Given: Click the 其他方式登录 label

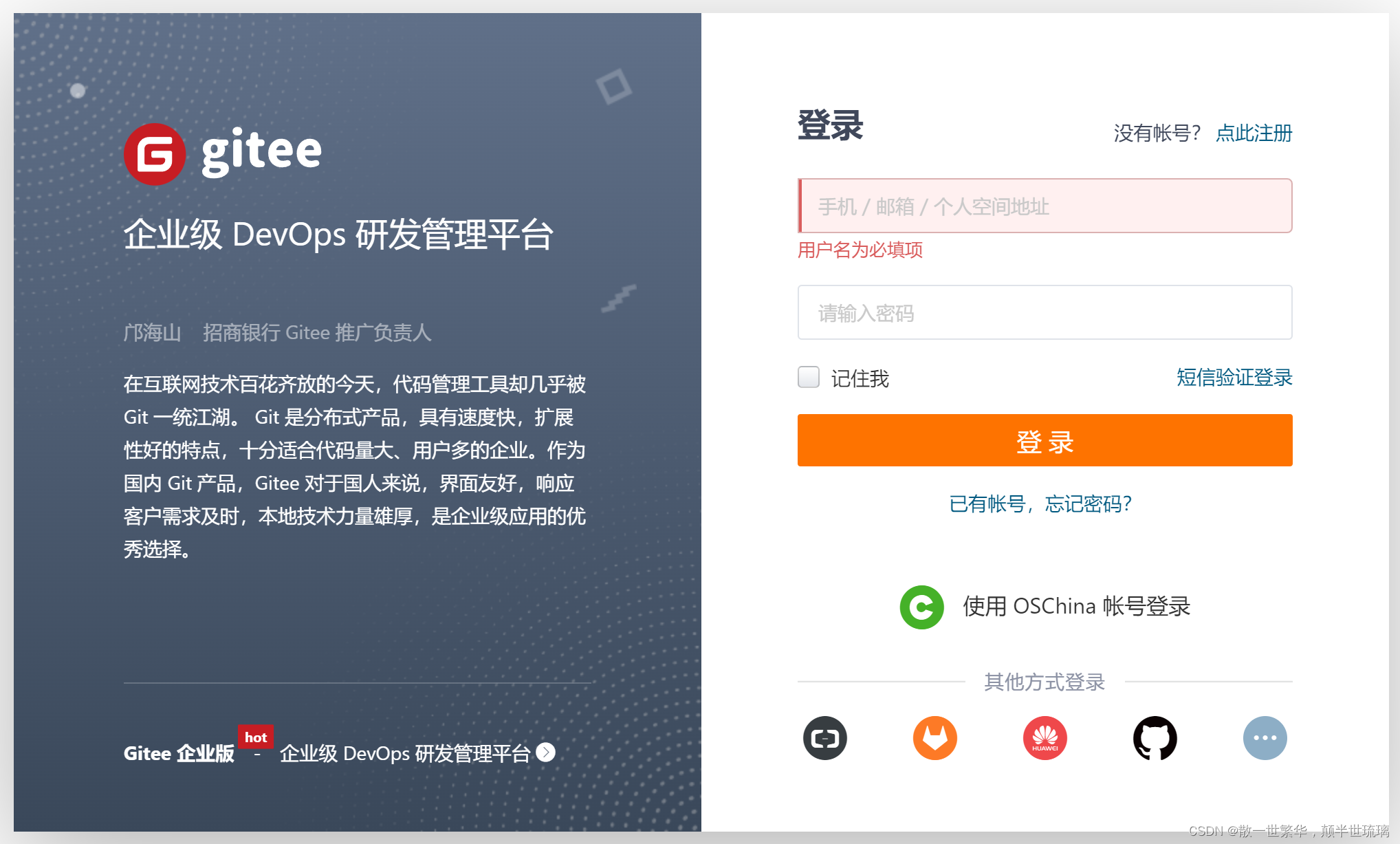Looking at the screenshot, I should tap(1044, 682).
